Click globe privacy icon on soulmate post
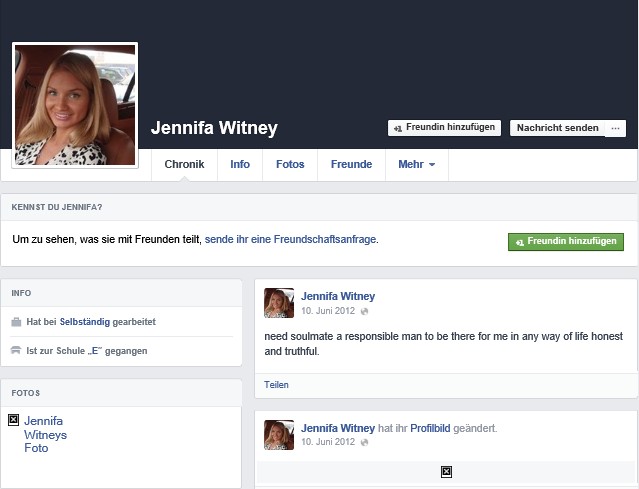639x489 pixels. 364,311
